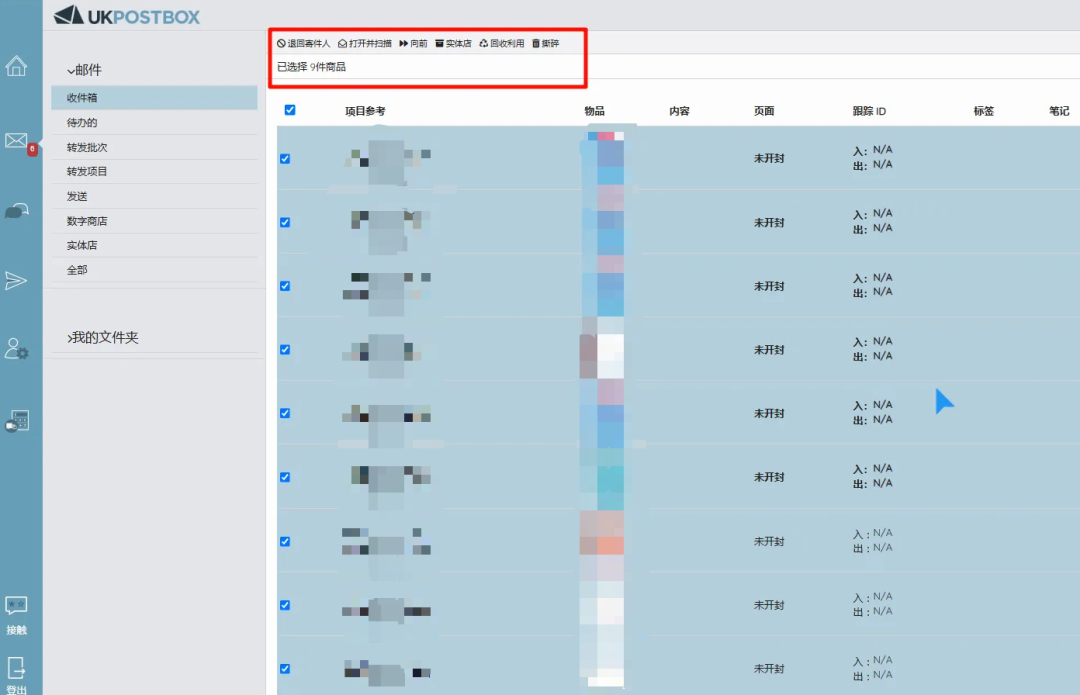
Task: Open the user account settings icon
Action: (16, 349)
